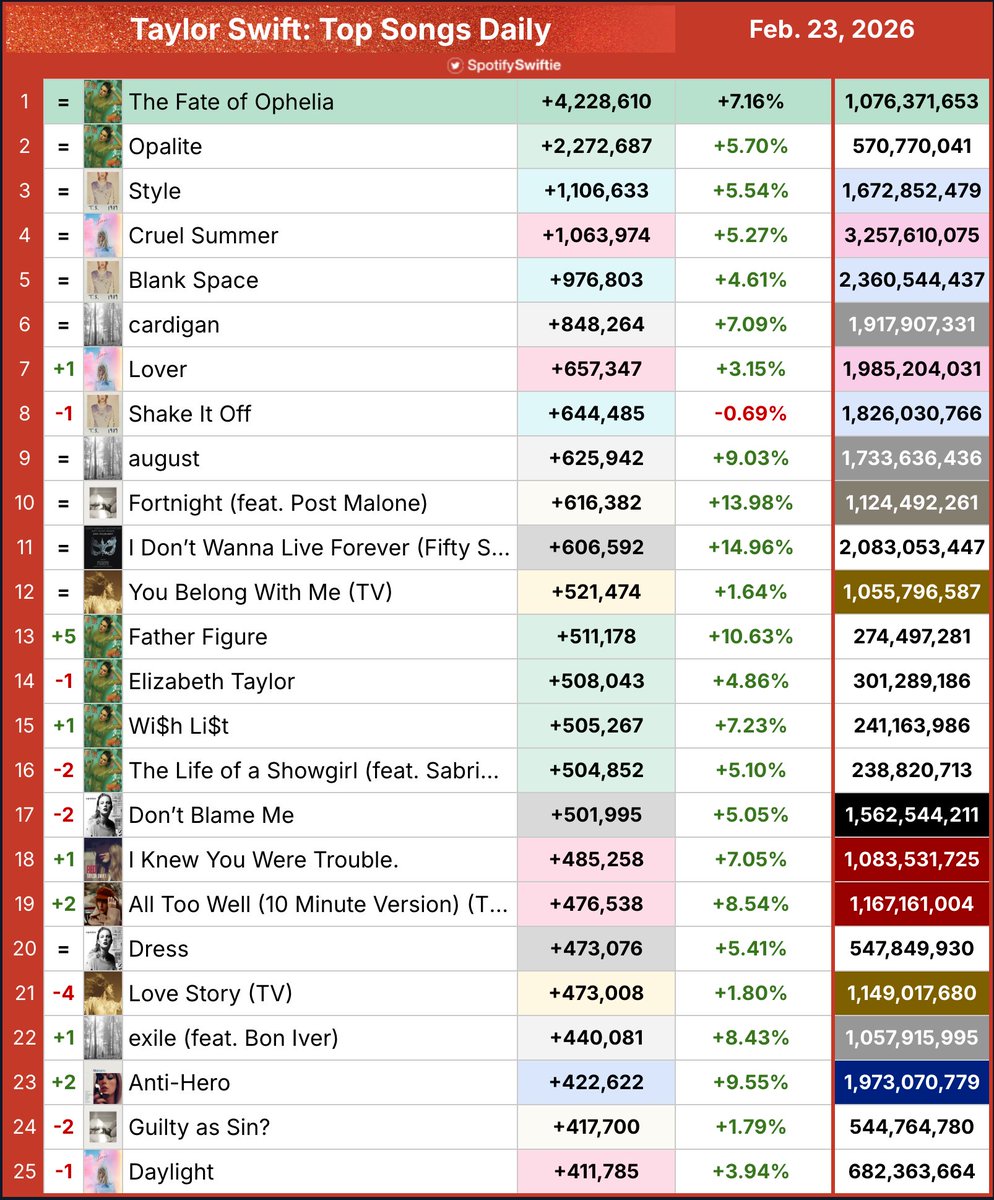Click total streams '1,973,070,779'
Viewport: 994px width, 1200px height.
click(912, 1083)
